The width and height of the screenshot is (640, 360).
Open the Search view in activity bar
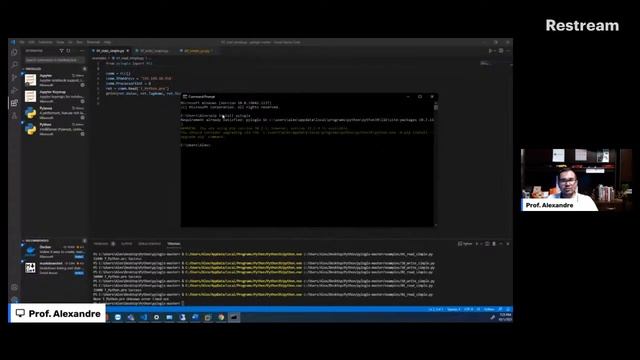coord(15,64)
